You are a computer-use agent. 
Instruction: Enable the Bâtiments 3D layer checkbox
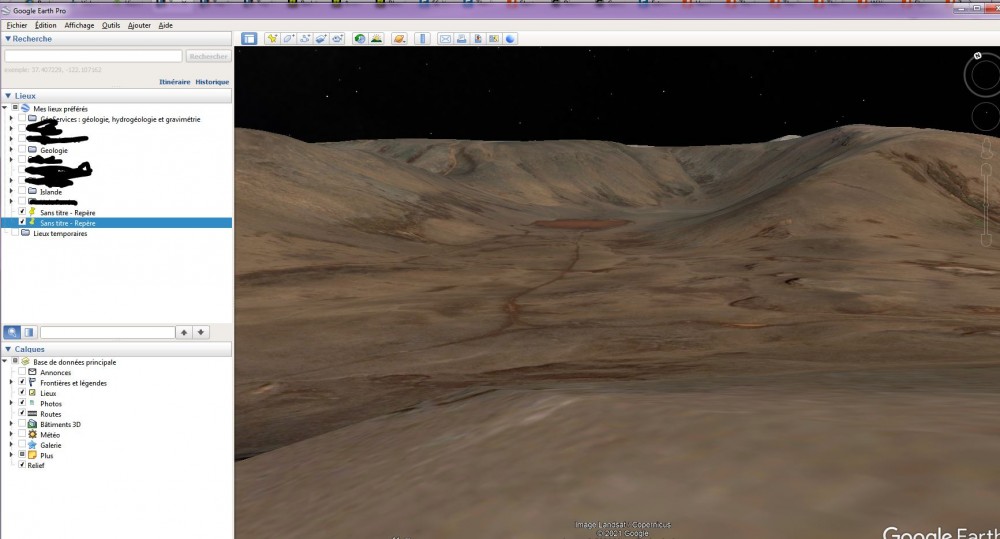(x=22, y=424)
